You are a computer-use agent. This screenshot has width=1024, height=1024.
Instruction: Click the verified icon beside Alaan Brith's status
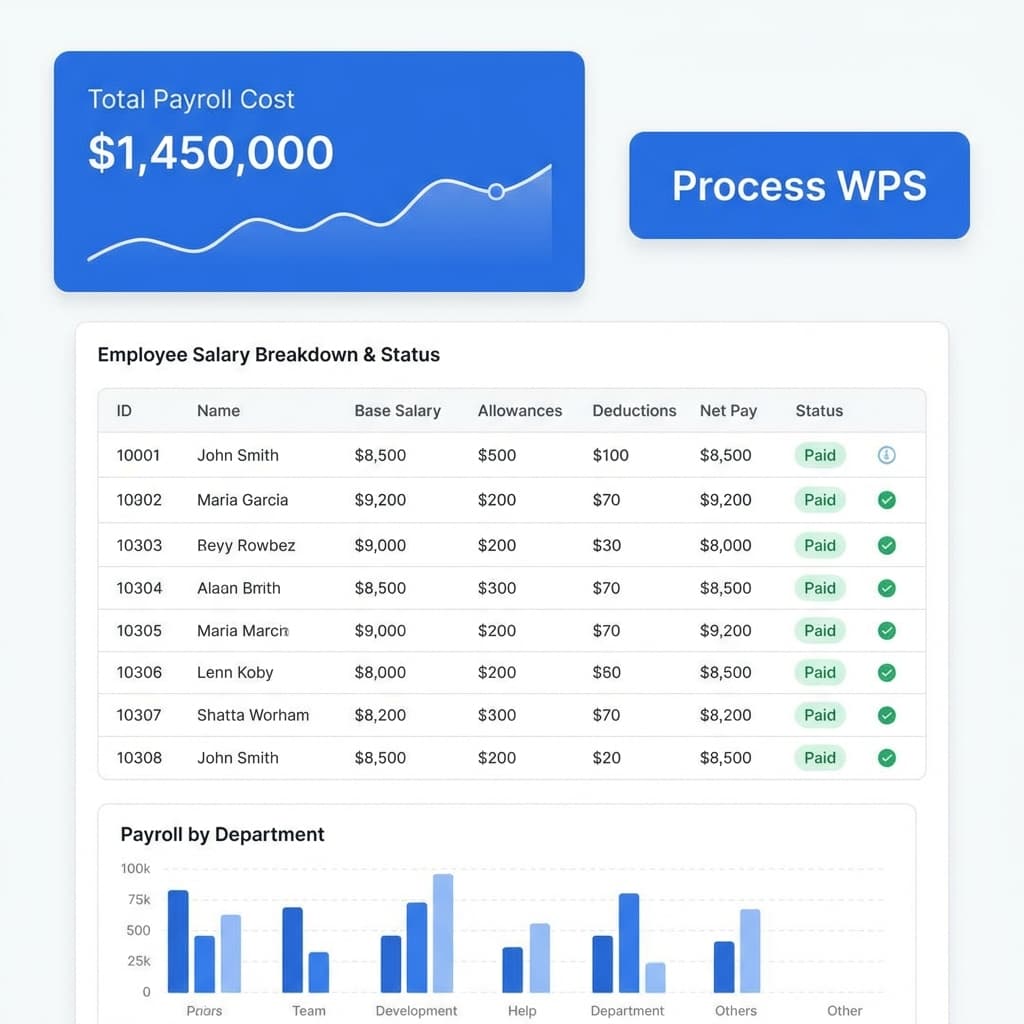tap(887, 588)
